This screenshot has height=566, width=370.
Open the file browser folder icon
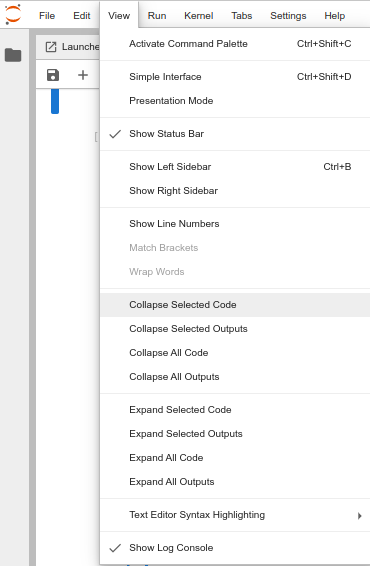[13, 55]
